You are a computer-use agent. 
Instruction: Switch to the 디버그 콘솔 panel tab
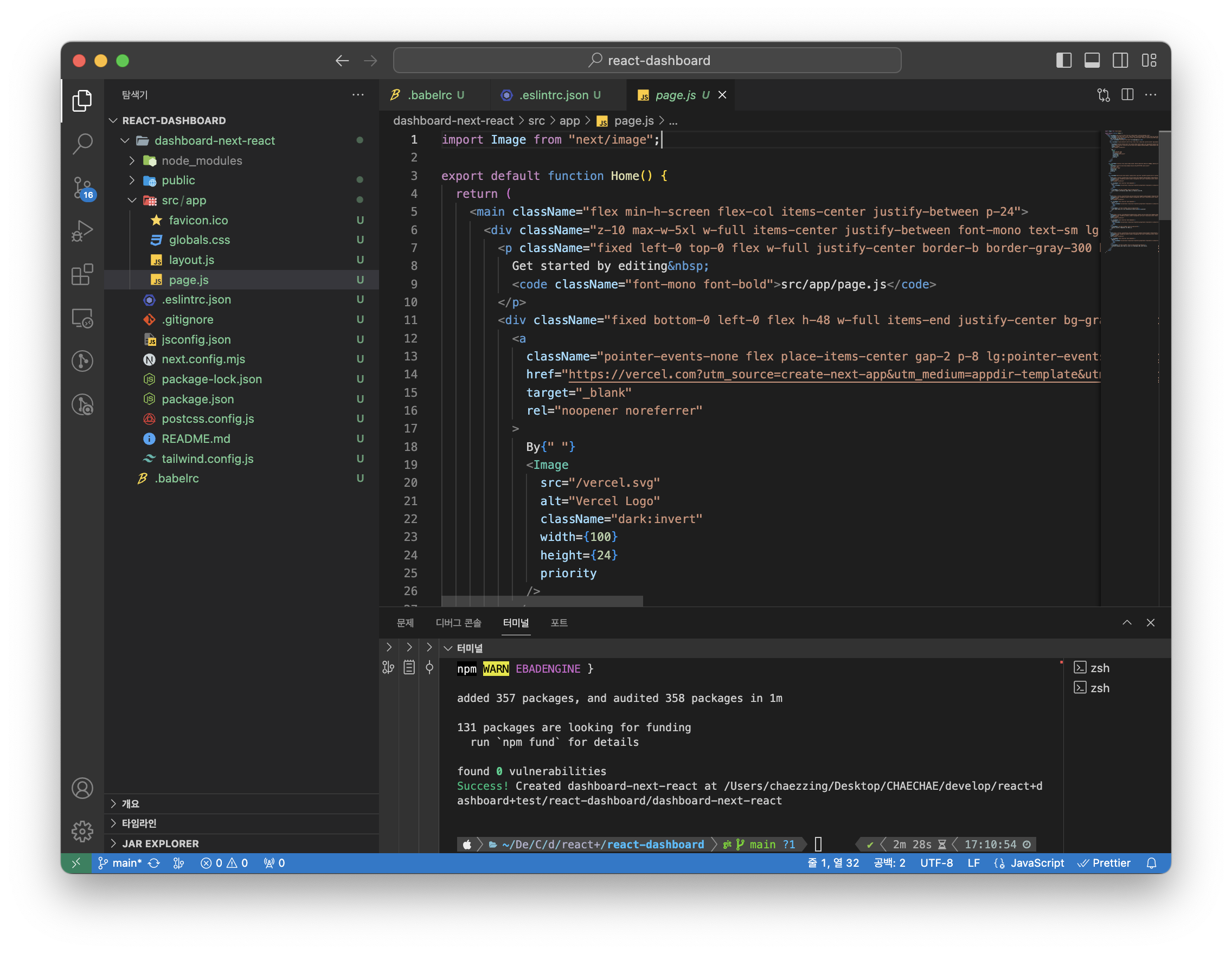[458, 622]
